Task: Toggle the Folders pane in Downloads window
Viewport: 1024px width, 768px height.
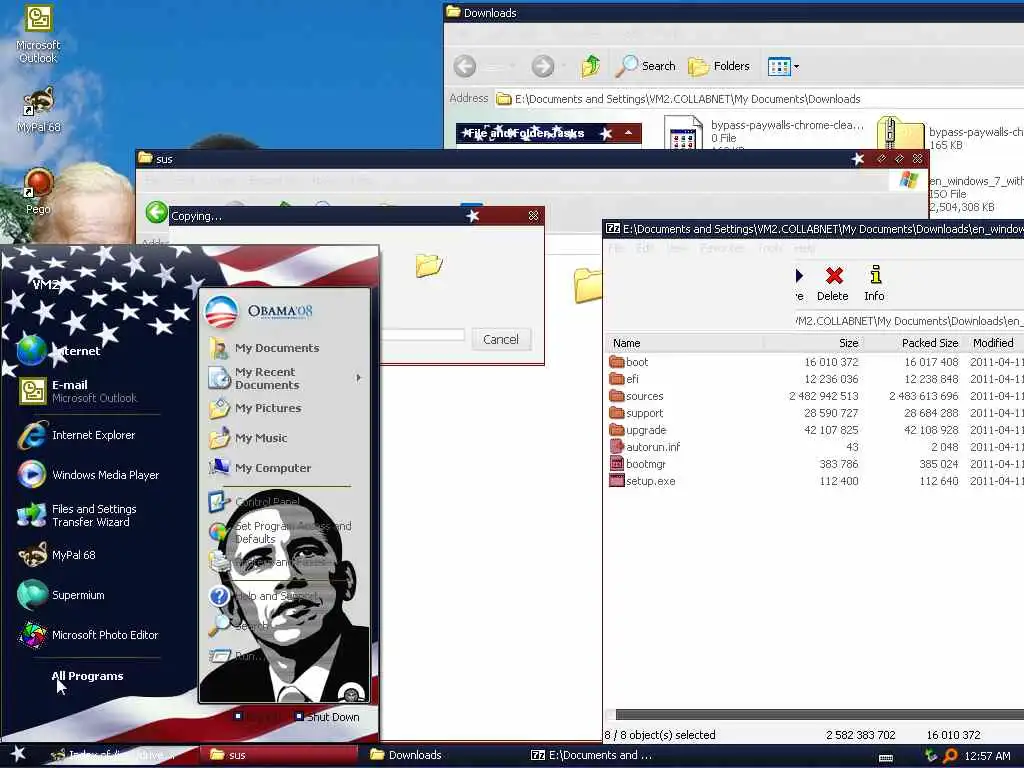Action: tap(718, 66)
